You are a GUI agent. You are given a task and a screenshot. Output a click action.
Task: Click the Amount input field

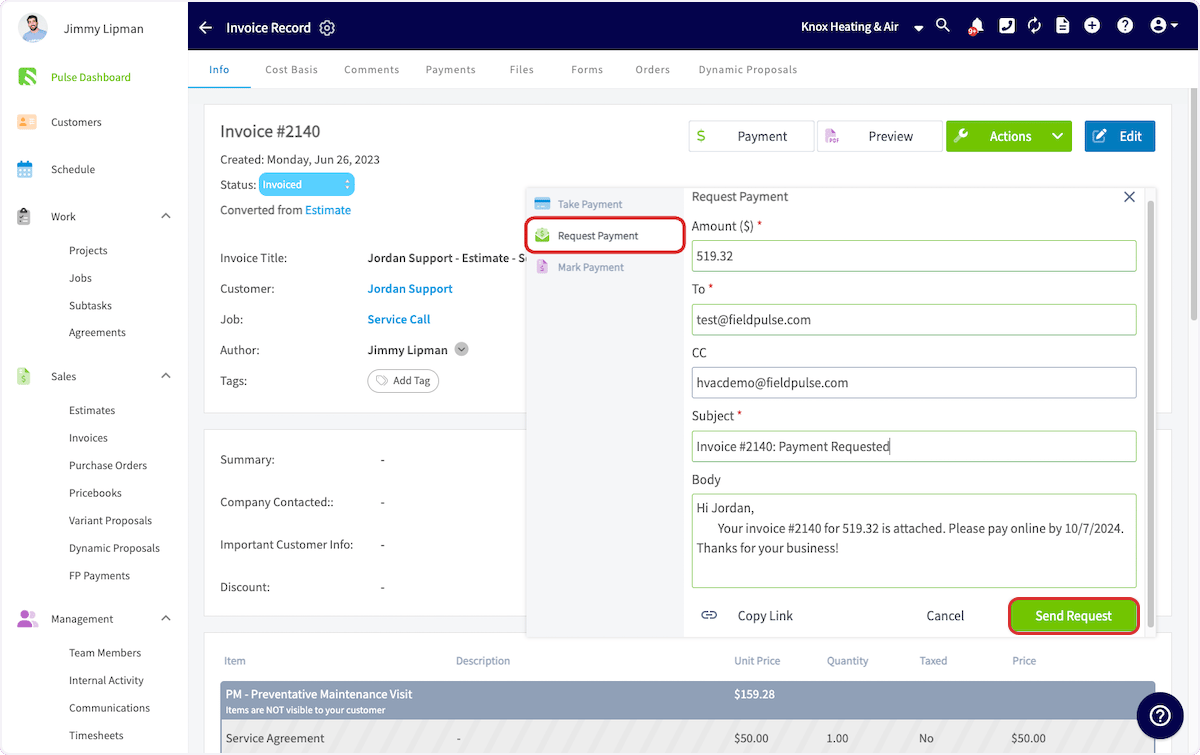pos(914,256)
